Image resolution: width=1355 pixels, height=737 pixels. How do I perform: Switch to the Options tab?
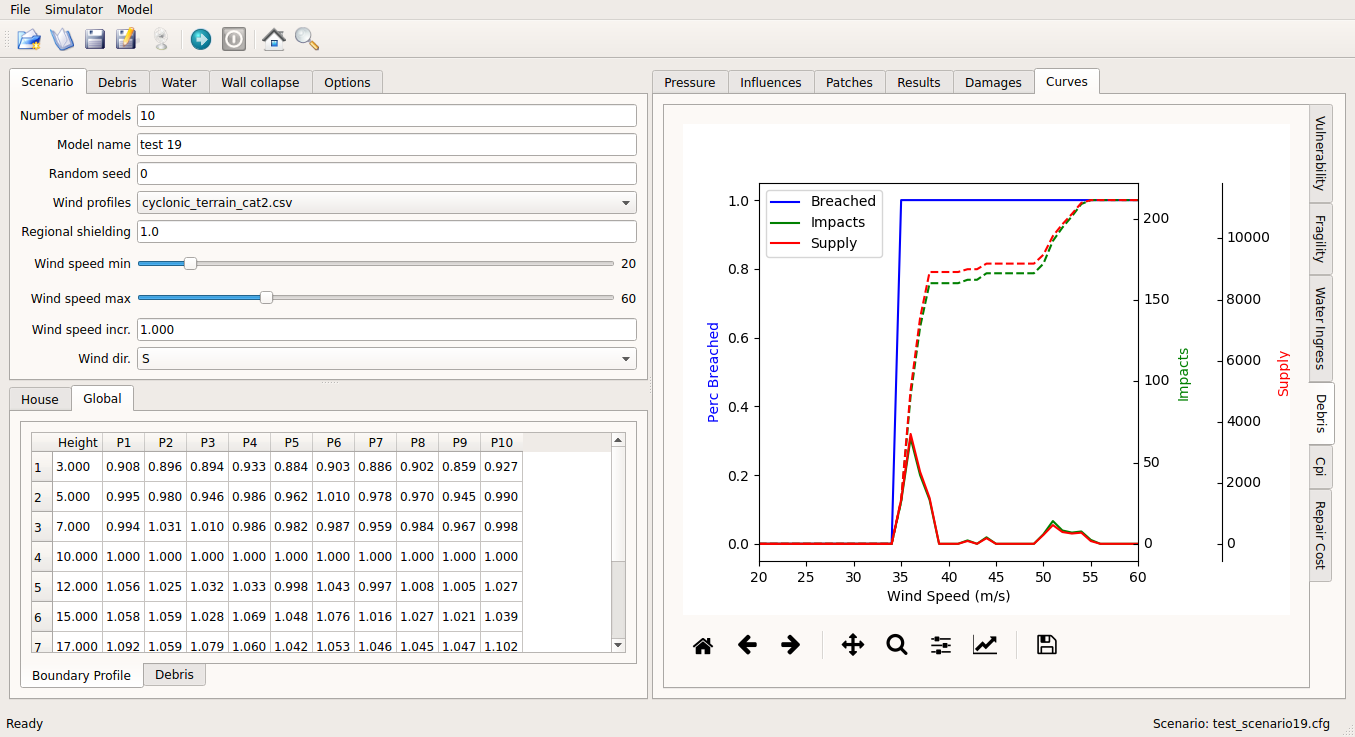(x=347, y=82)
